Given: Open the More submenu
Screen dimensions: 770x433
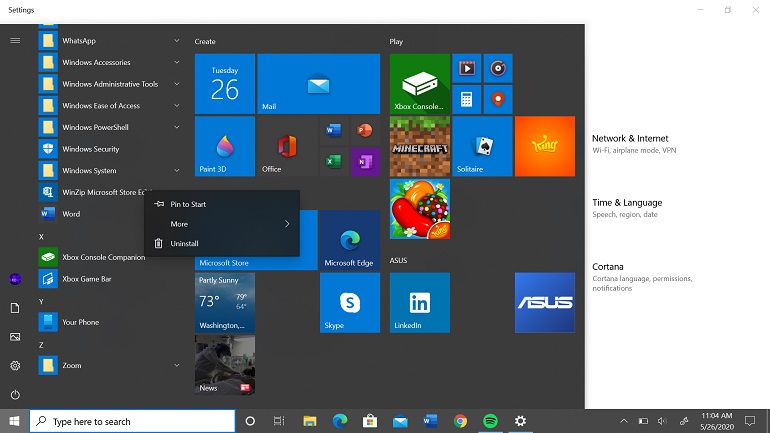Looking at the screenshot, I should (x=222, y=224).
